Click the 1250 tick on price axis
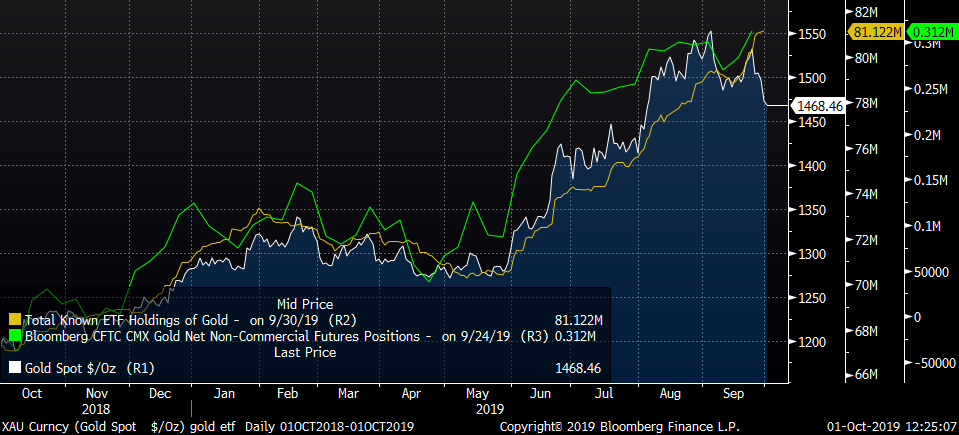Image resolution: width=959 pixels, height=435 pixels. (x=812, y=299)
